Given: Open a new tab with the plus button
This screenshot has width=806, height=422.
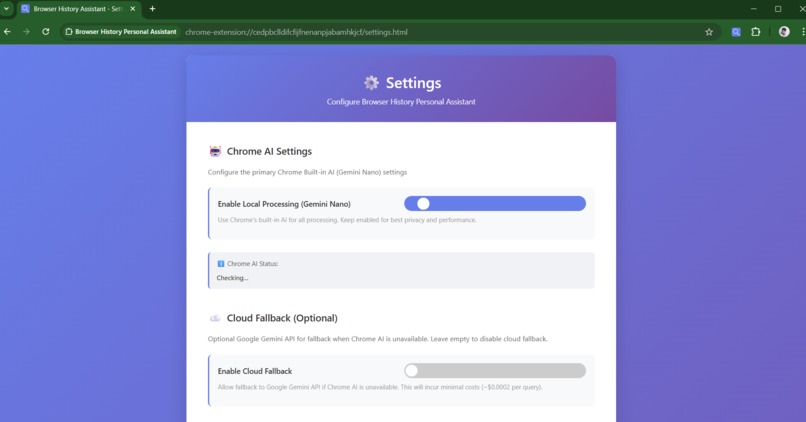Looking at the screenshot, I should tap(152, 9).
